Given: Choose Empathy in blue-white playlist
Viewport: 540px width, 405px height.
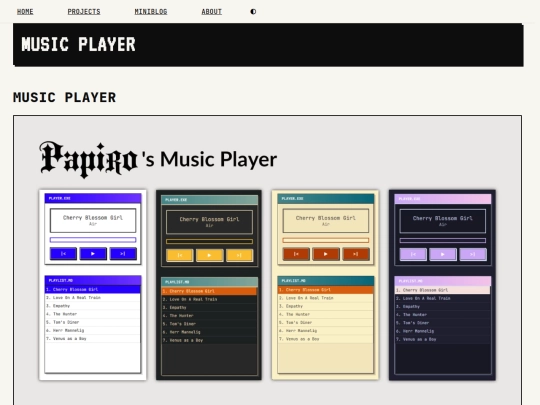Looking at the screenshot, I should pos(93,306).
